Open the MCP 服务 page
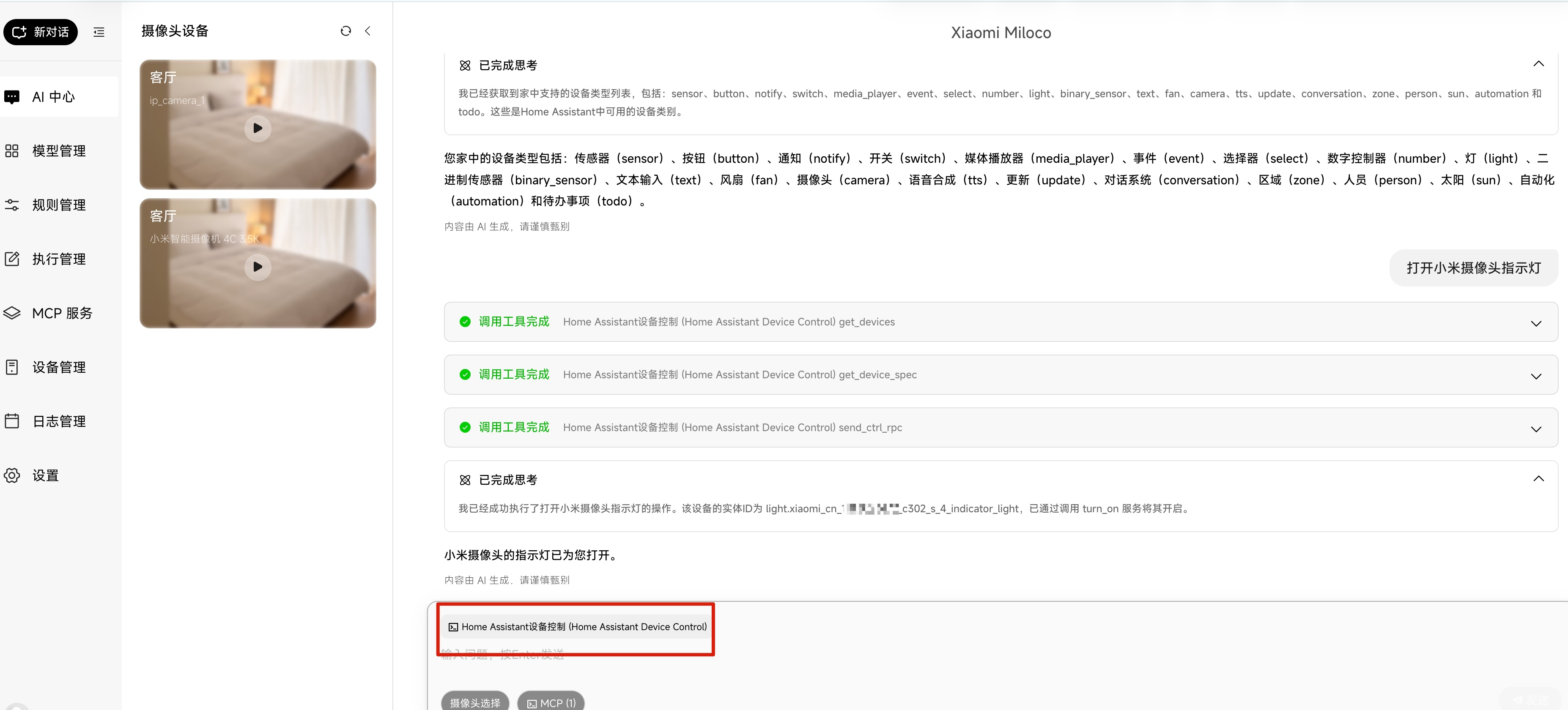 coord(61,313)
